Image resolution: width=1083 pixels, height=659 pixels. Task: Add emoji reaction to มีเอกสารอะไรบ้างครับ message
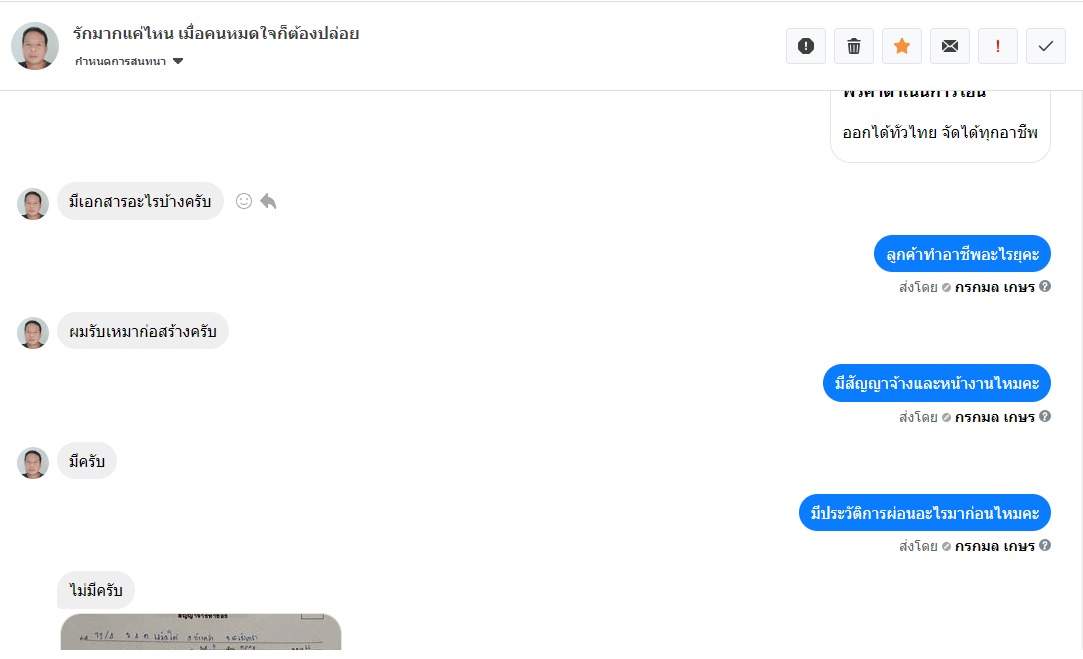(x=244, y=201)
